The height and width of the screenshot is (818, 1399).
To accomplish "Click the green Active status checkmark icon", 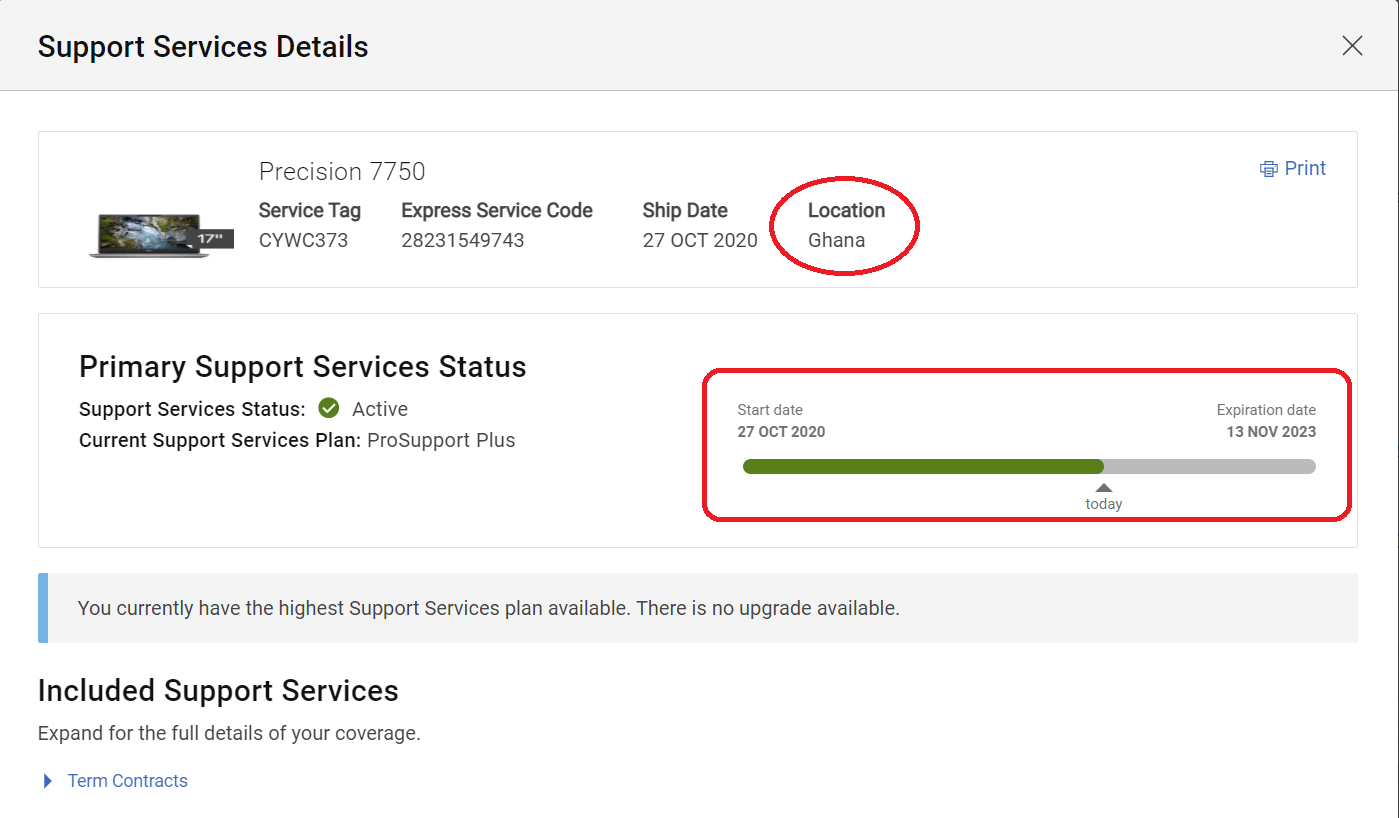I will (329, 408).
